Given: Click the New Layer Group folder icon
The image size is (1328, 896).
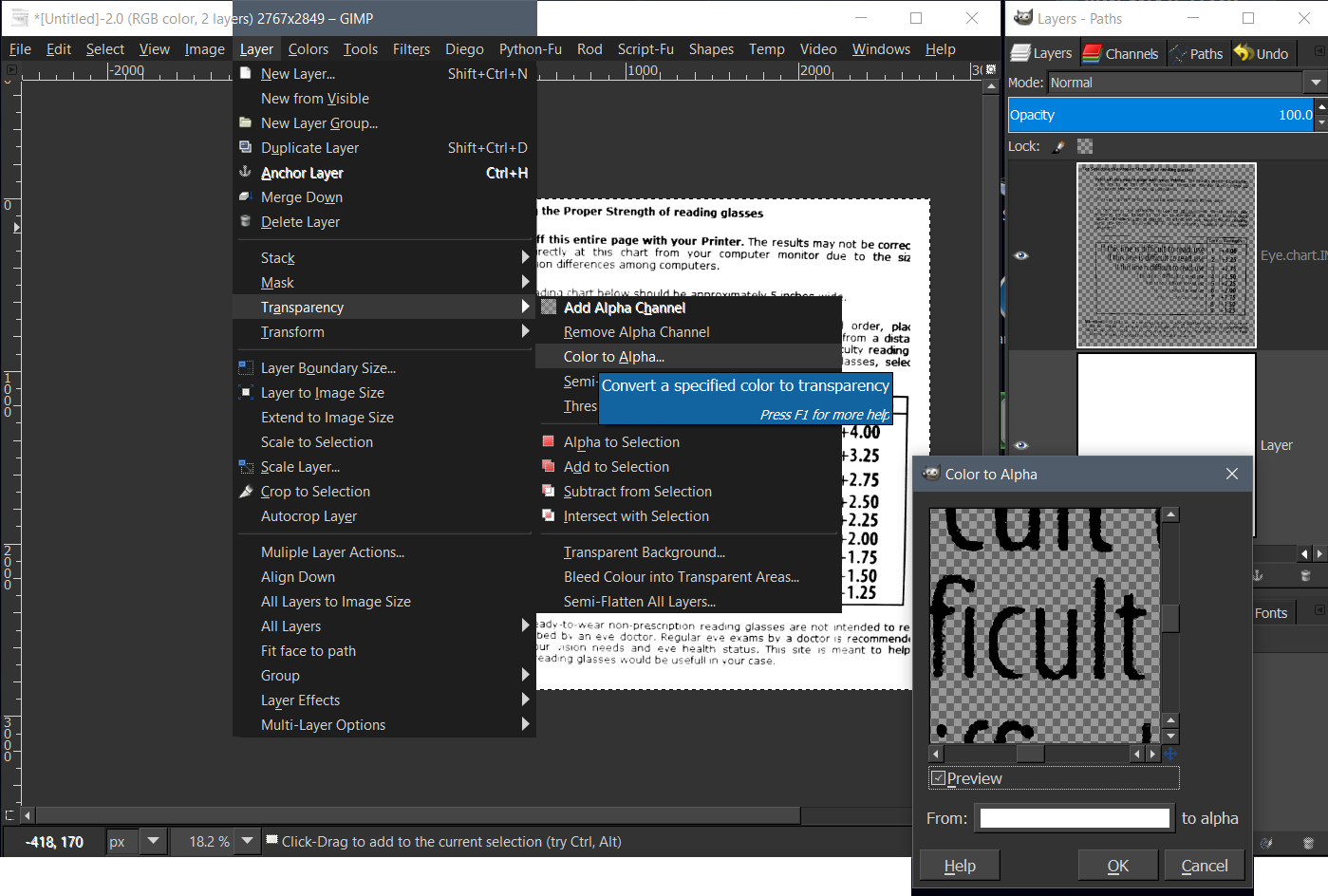Looking at the screenshot, I should point(245,122).
